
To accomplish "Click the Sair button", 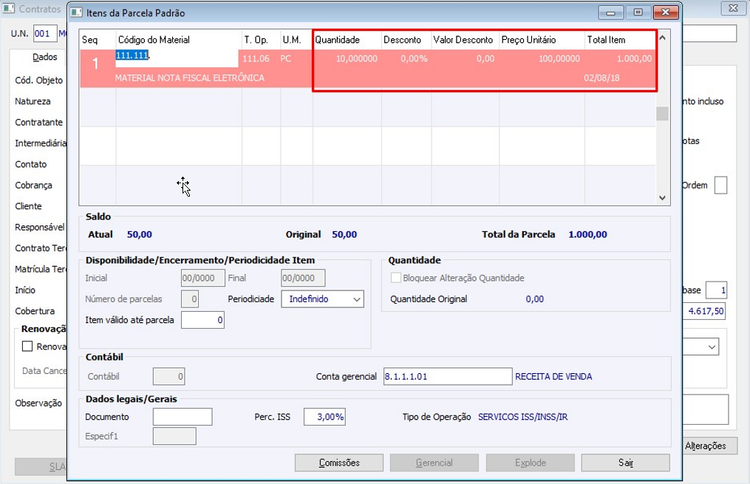I will (626, 462).
